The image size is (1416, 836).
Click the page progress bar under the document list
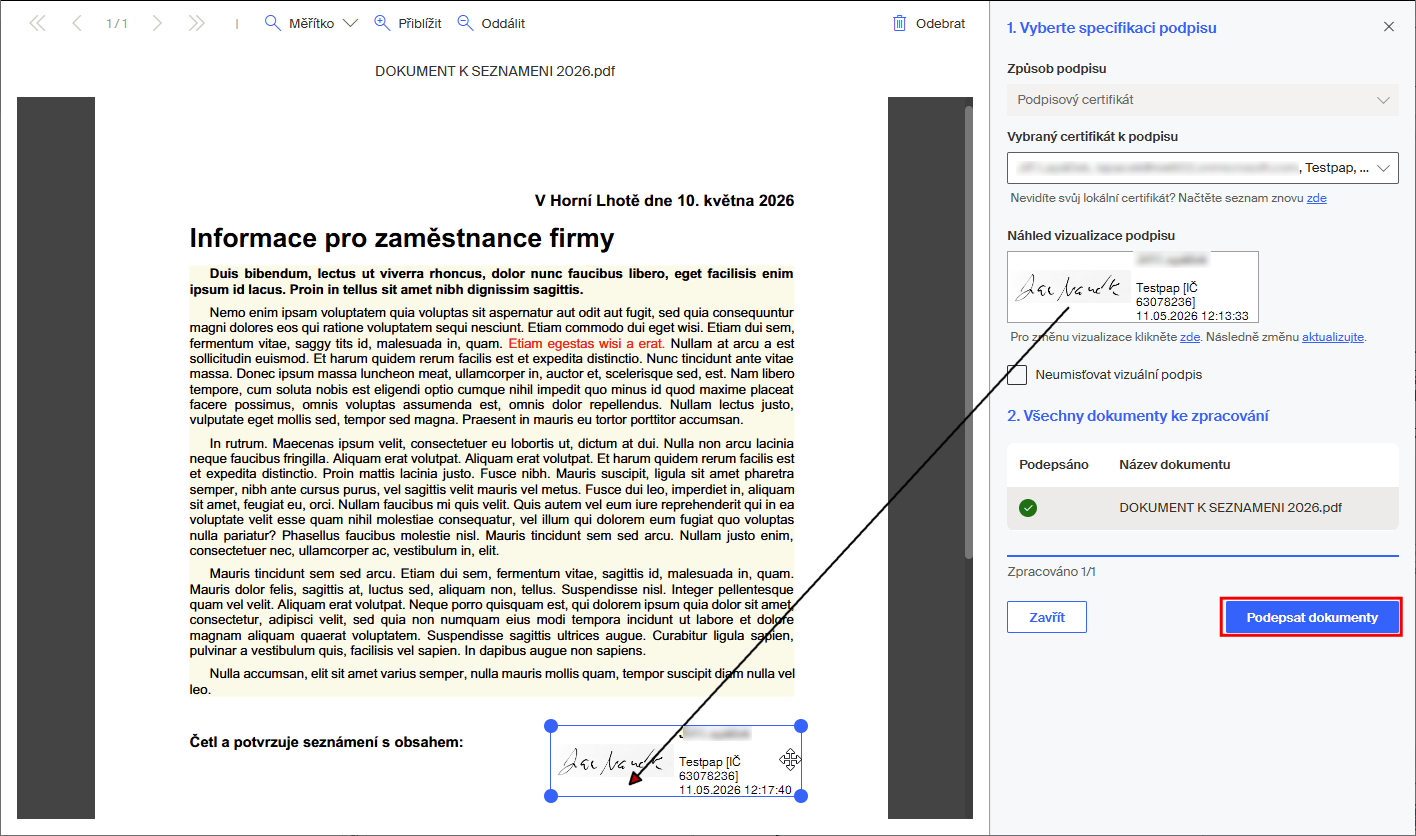[1203, 555]
